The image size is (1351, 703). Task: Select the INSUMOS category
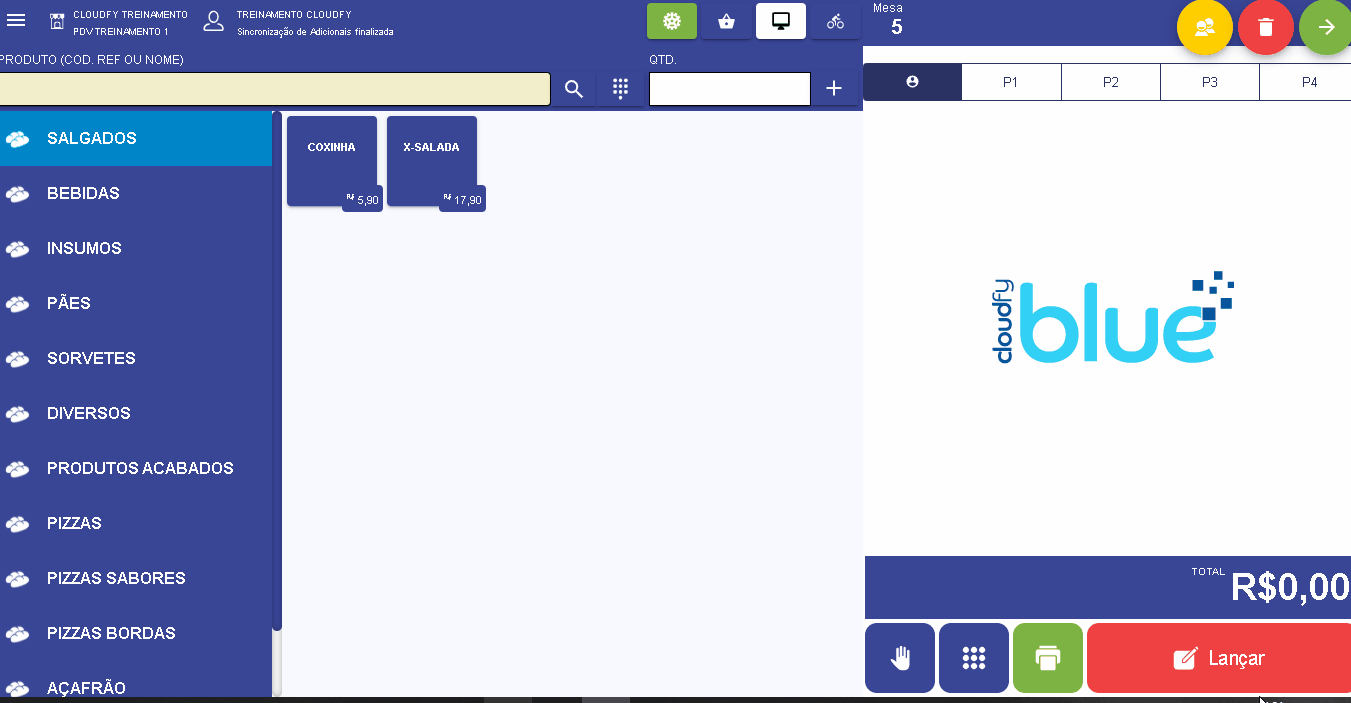point(136,248)
